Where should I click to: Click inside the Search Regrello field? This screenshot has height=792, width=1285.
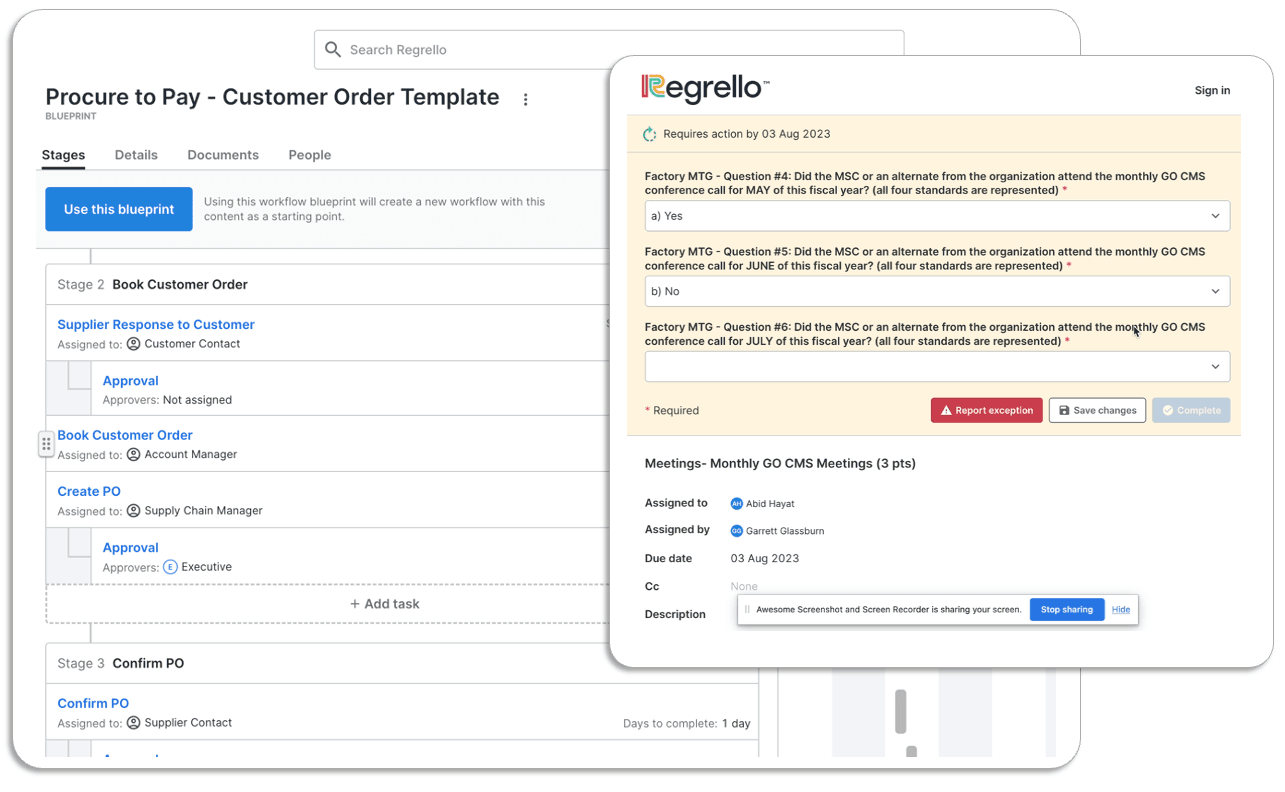coord(609,50)
